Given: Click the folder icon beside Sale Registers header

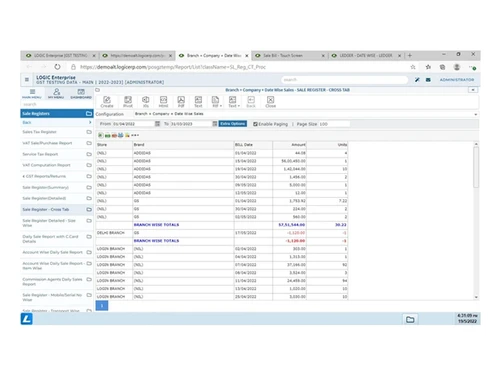Looking at the screenshot, I should [89, 114].
